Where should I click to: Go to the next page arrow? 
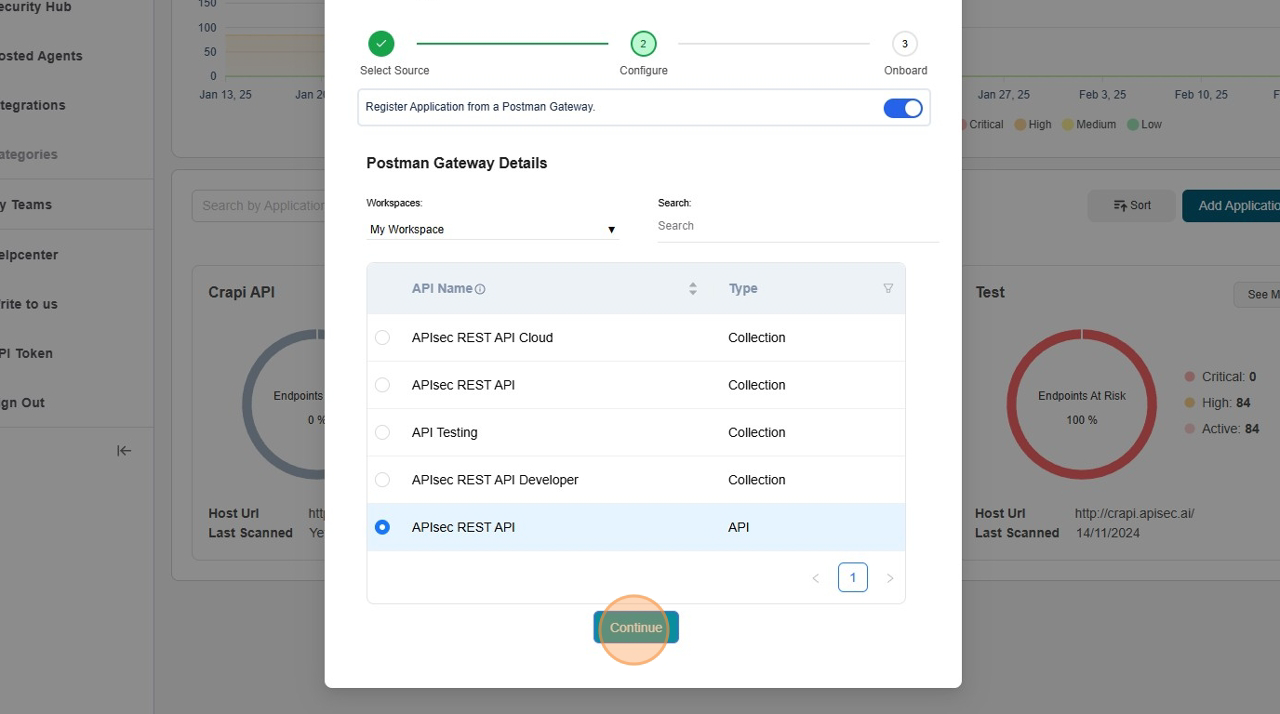pos(890,578)
